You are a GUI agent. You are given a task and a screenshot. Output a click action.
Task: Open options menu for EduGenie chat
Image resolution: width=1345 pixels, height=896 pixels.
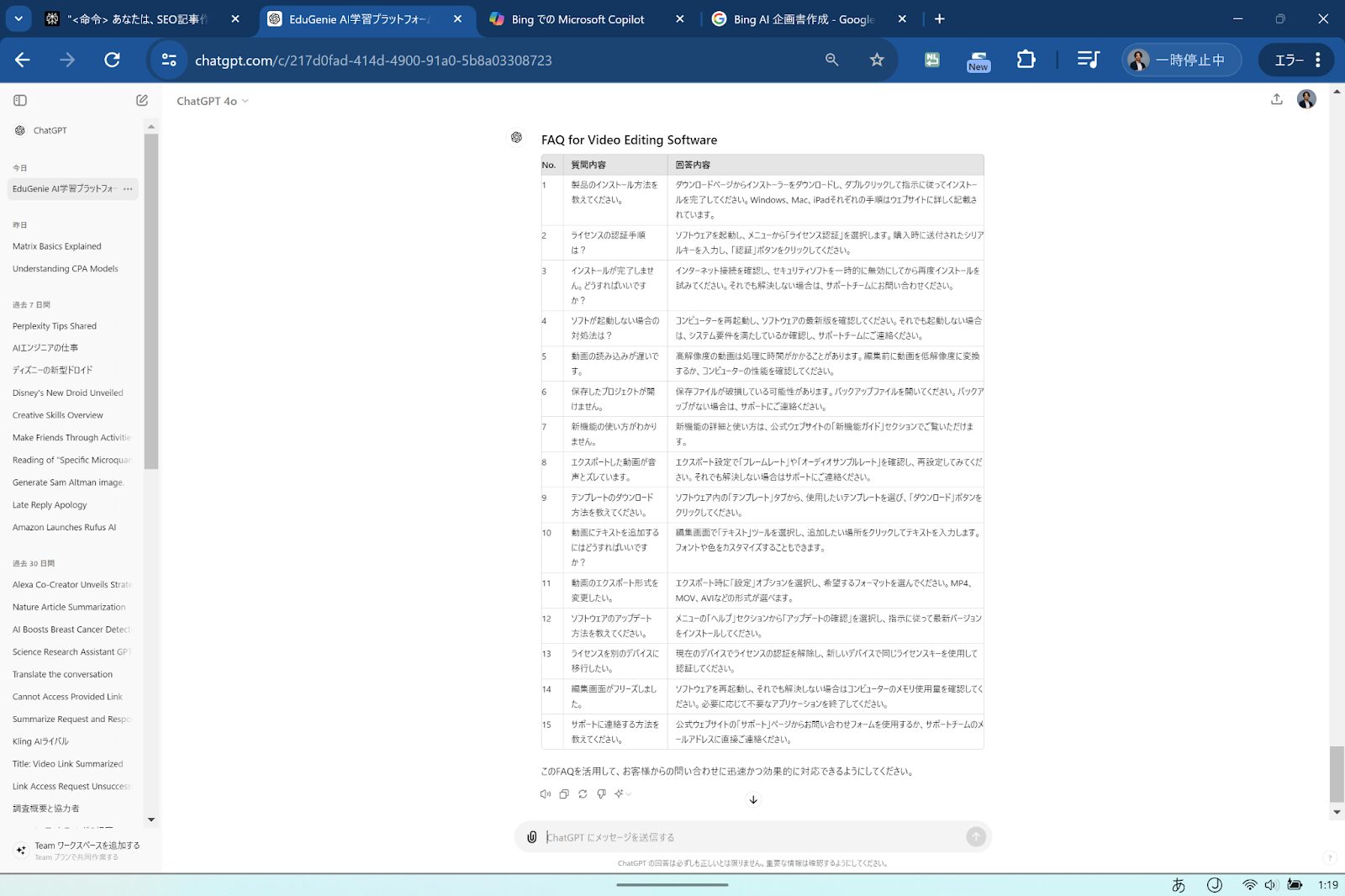(128, 189)
